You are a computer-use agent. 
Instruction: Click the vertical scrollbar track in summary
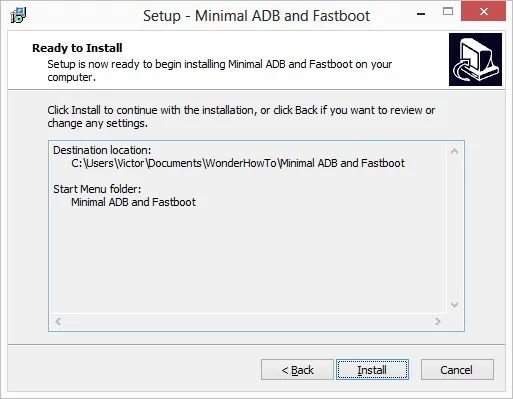point(454,228)
